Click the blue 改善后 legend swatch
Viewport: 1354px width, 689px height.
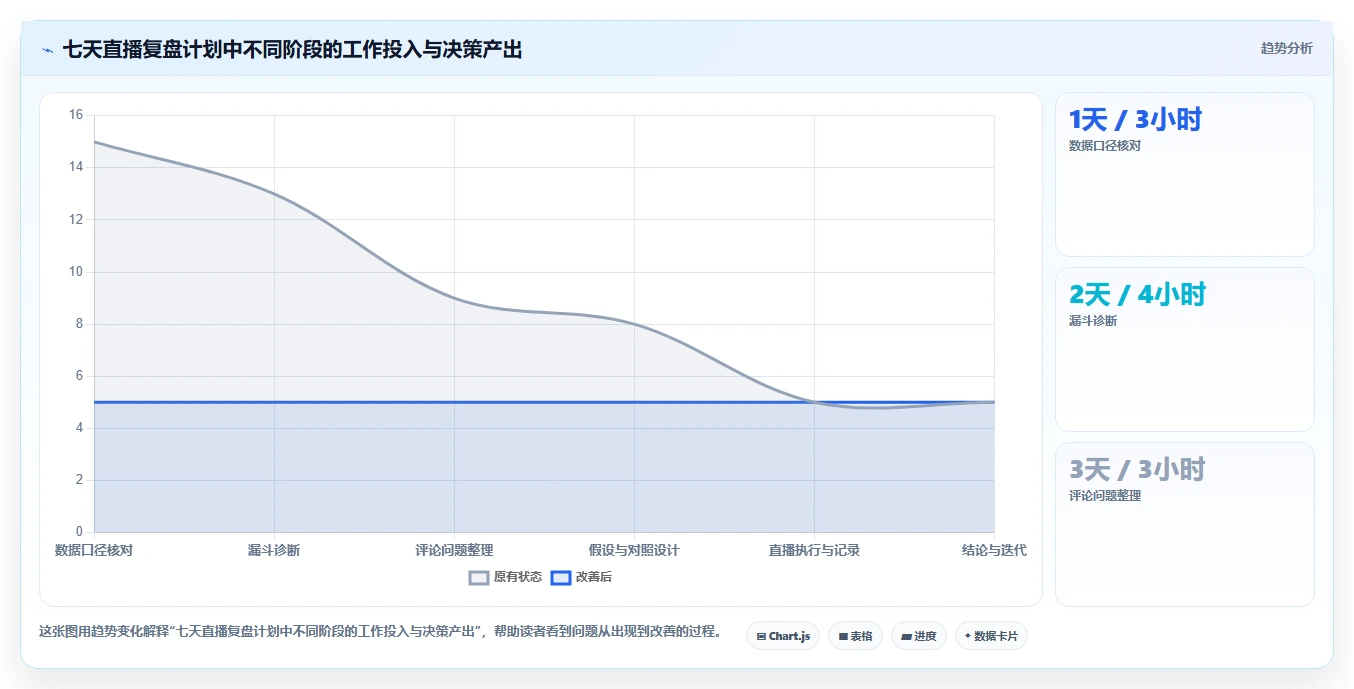[x=561, y=577]
